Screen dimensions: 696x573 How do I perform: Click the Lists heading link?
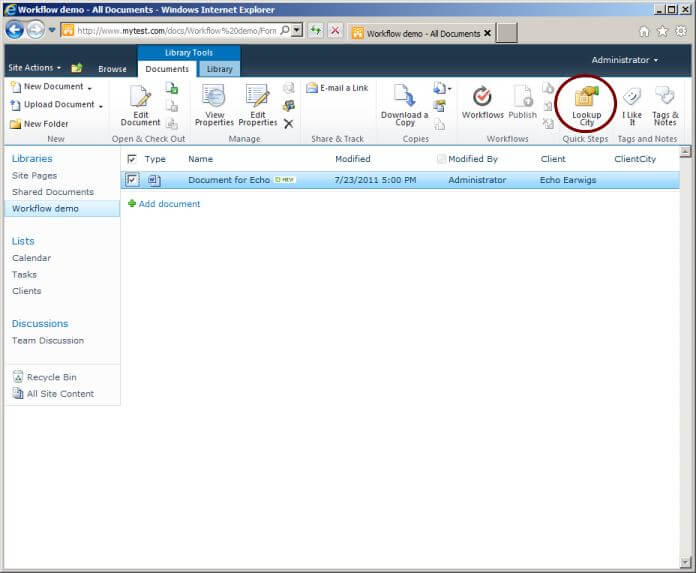pos(23,241)
